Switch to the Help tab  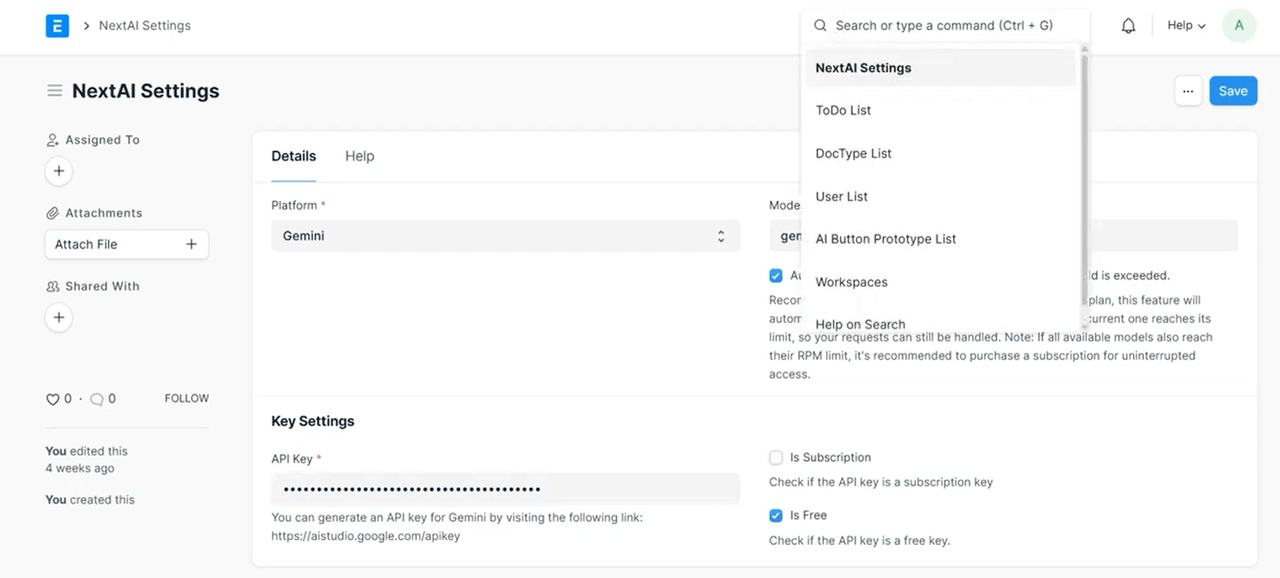point(359,156)
